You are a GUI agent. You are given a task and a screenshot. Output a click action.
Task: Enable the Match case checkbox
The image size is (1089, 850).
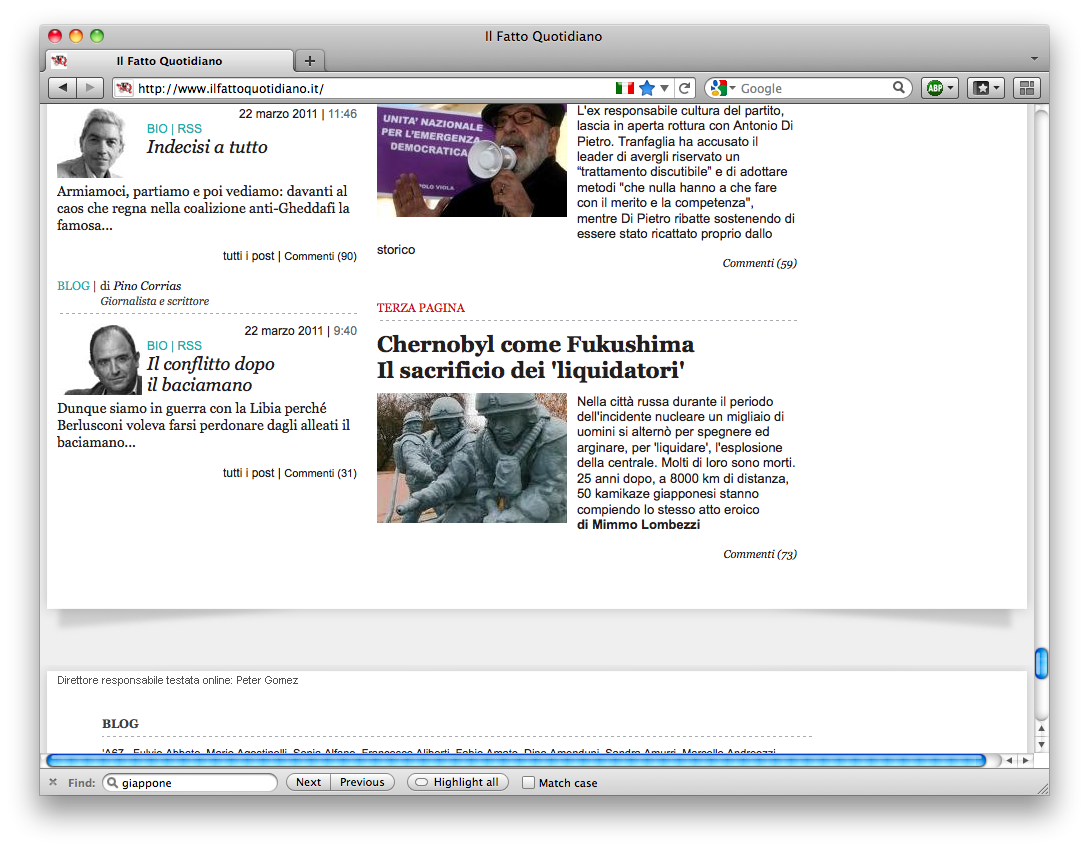coord(529,783)
